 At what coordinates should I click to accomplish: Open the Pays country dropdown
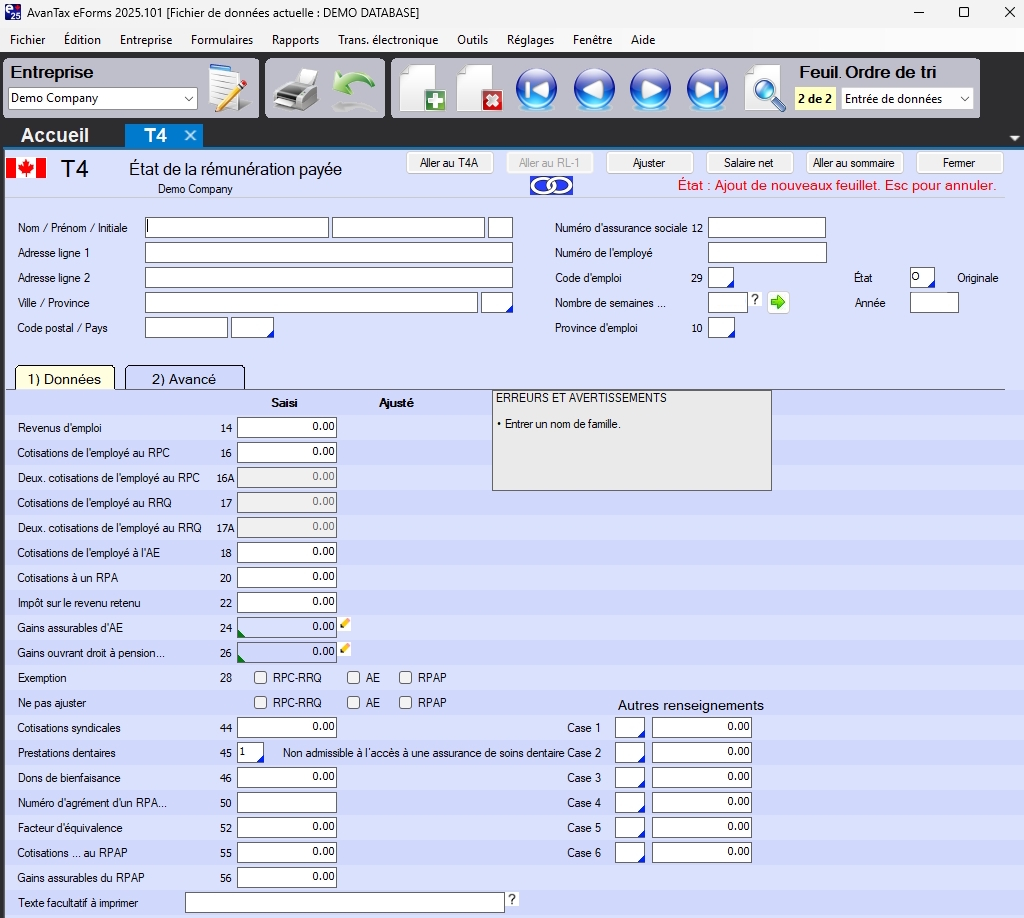[253, 328]
